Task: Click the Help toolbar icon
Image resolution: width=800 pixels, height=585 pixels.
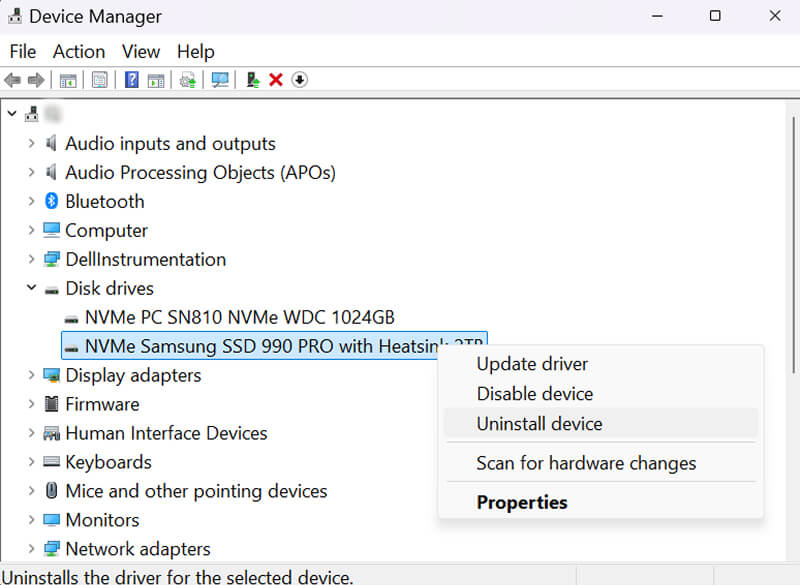Action: [x=133, y=80]
